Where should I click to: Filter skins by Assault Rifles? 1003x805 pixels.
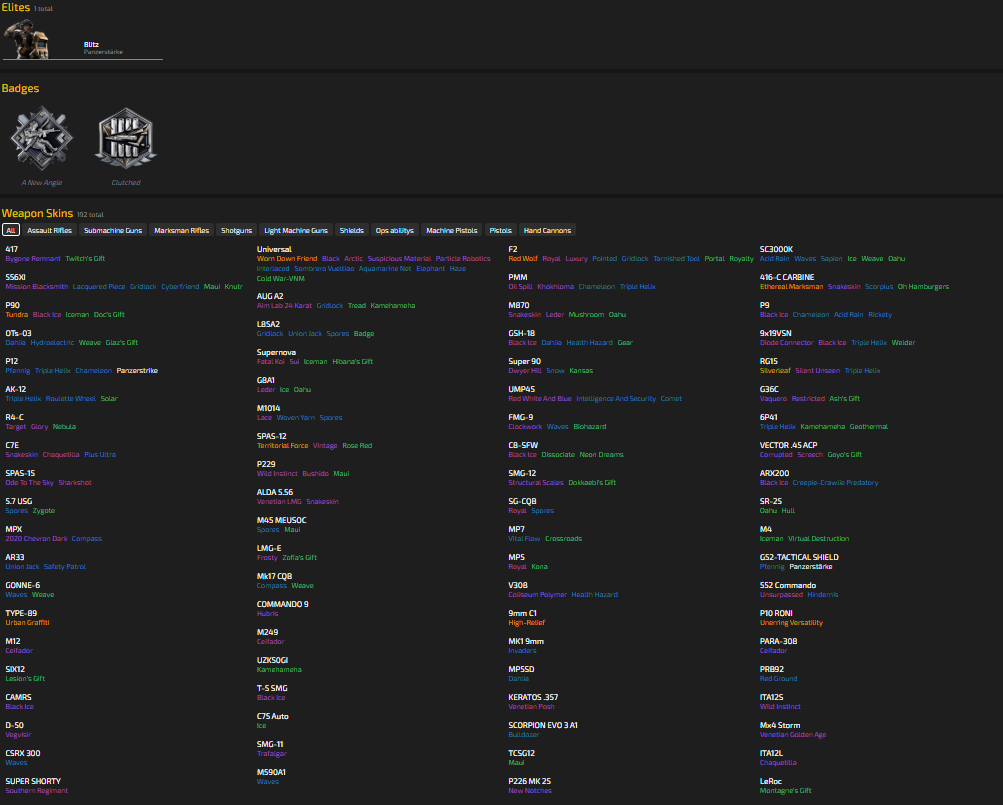click(50, 230)
